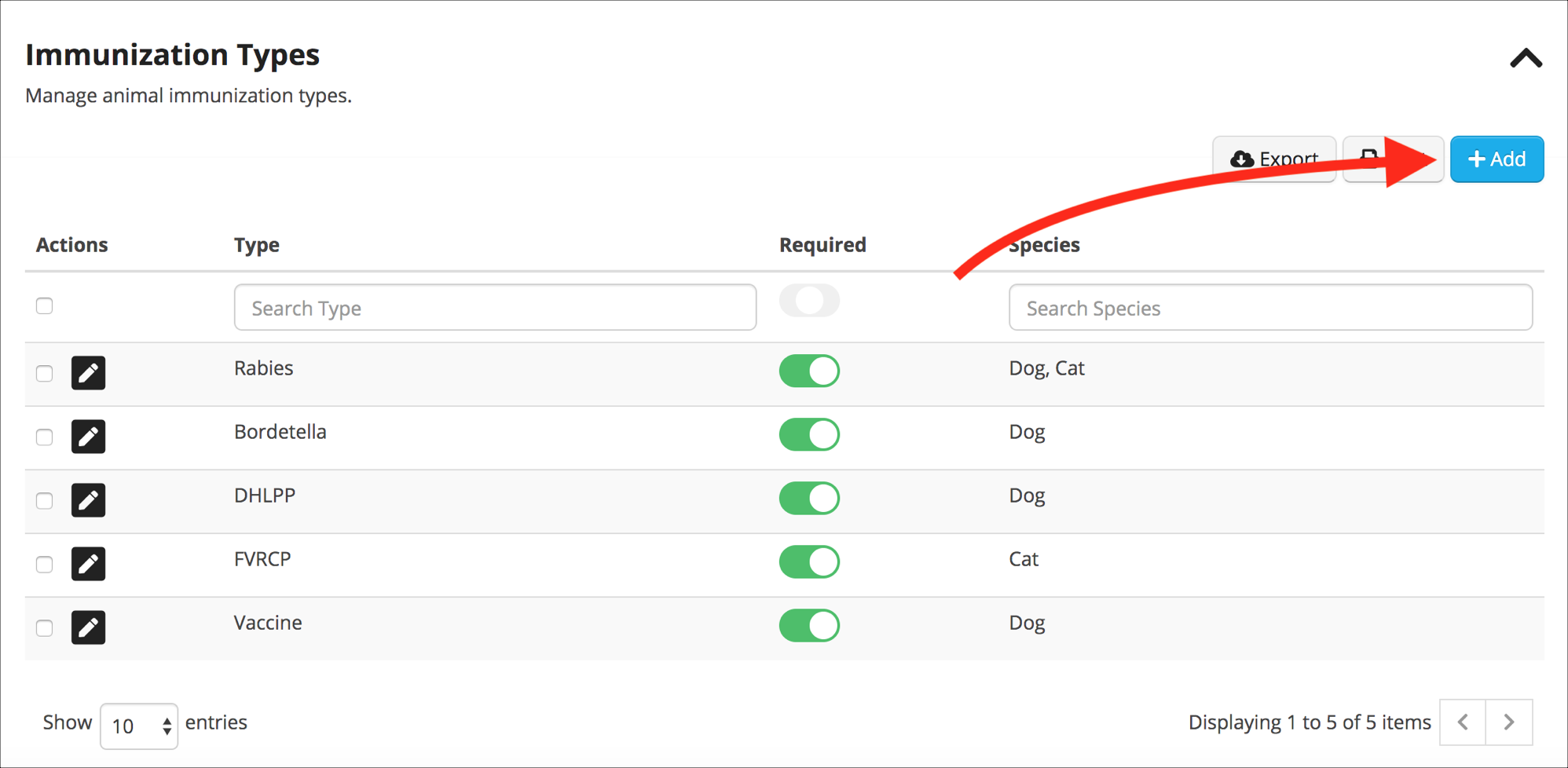The height and width of the screenshot is (768, 1568).
Task: Click 'Displaying 1 to 5 of 5 items'
Action: [x=1310, y=722]
